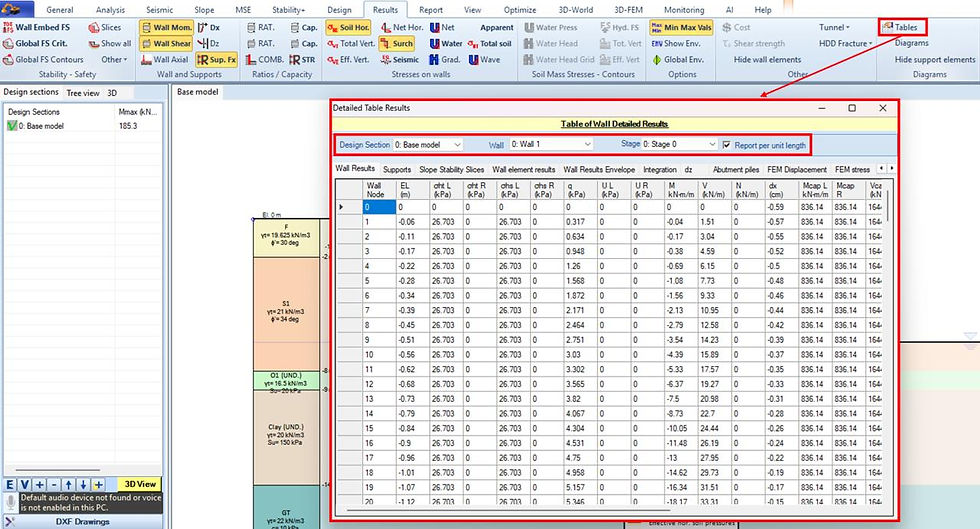The height and width of the screenshot is (529, 980).
Task: Toggle green check on 0: Base model
Action: pyautogui.click(x=12, y=126)
